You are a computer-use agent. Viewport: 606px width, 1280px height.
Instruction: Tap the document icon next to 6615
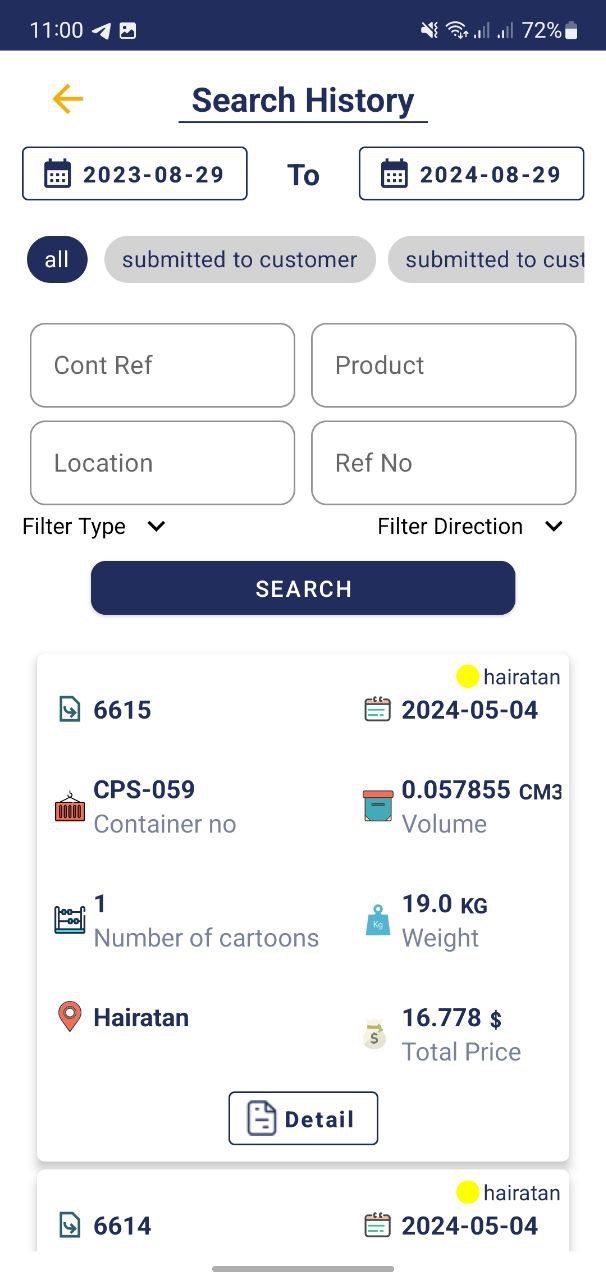(70, 710)
